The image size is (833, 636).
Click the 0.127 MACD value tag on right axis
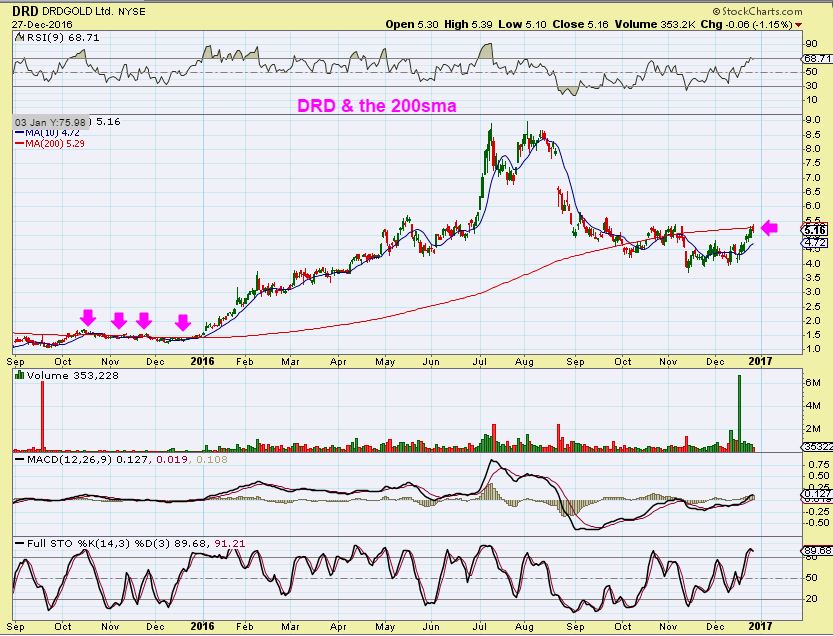tap(817, 495)
